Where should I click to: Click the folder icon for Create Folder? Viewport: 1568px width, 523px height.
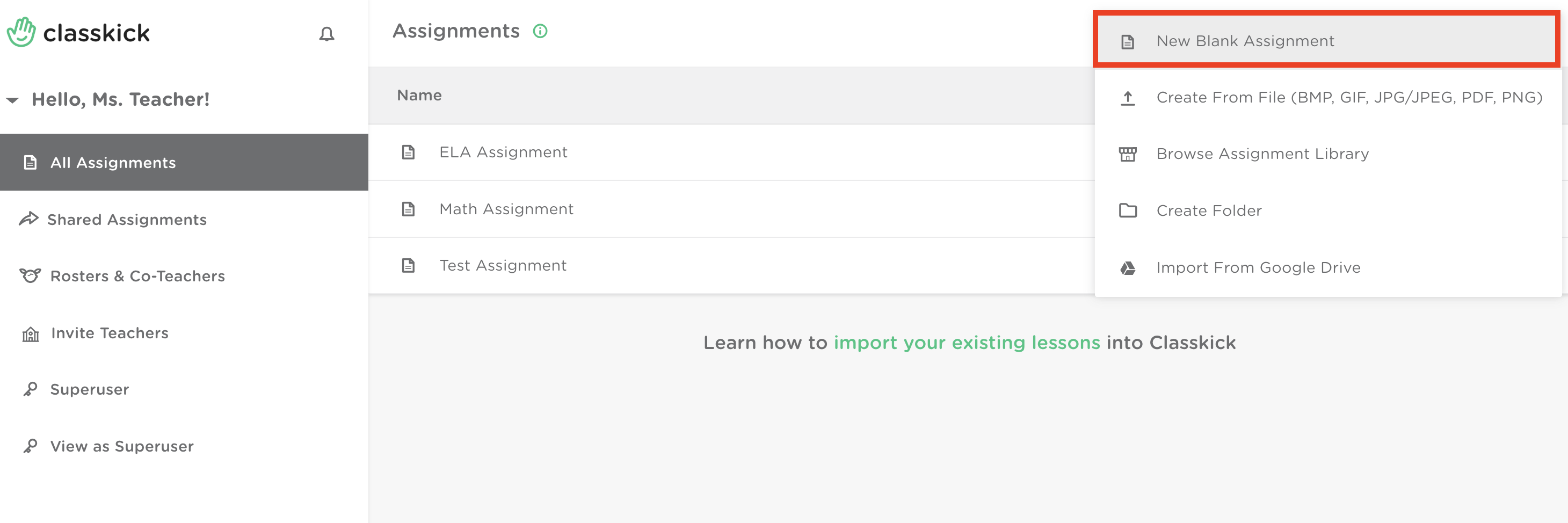coord(1127,210)
